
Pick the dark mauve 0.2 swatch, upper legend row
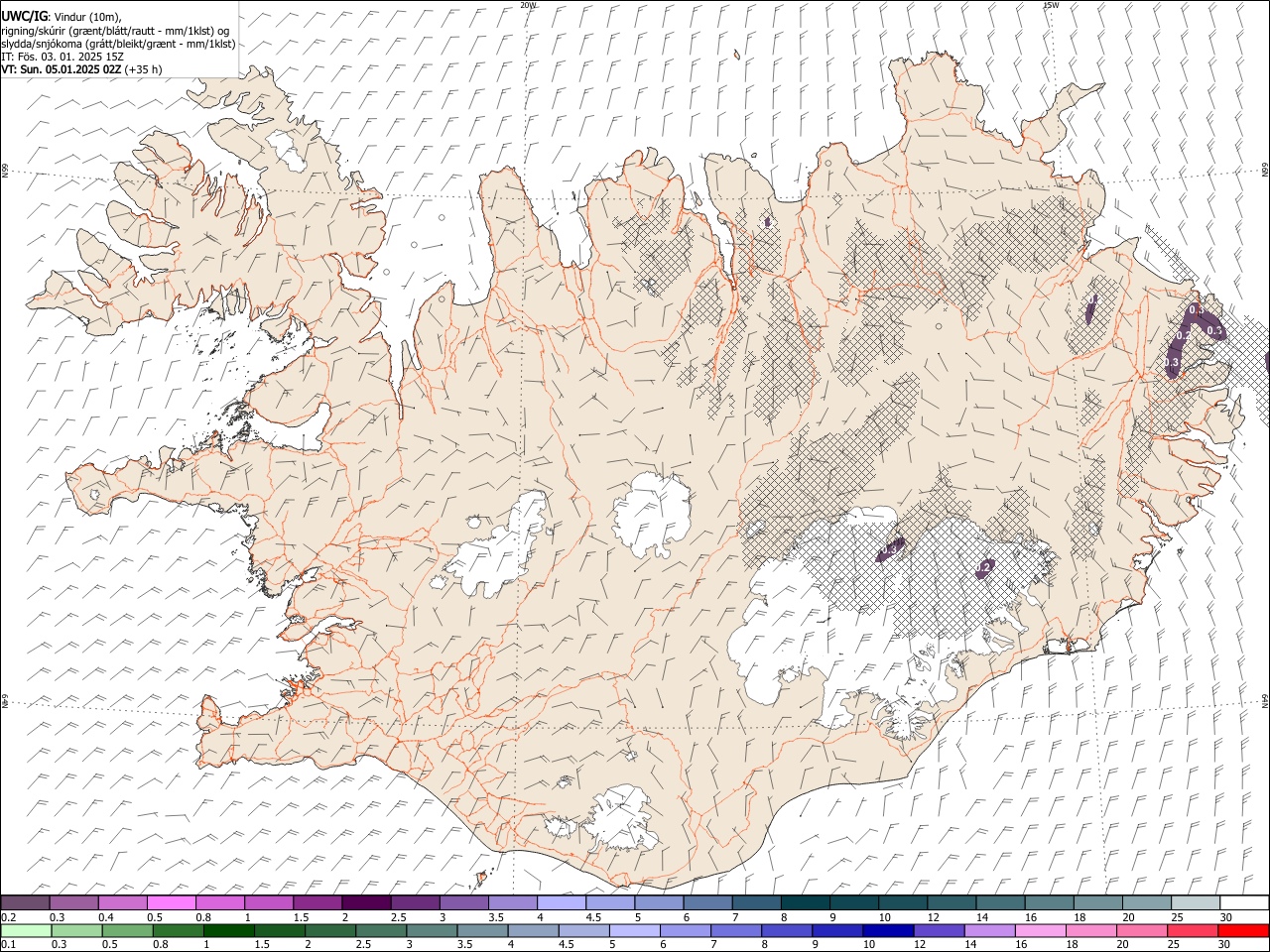pos(25,903)
